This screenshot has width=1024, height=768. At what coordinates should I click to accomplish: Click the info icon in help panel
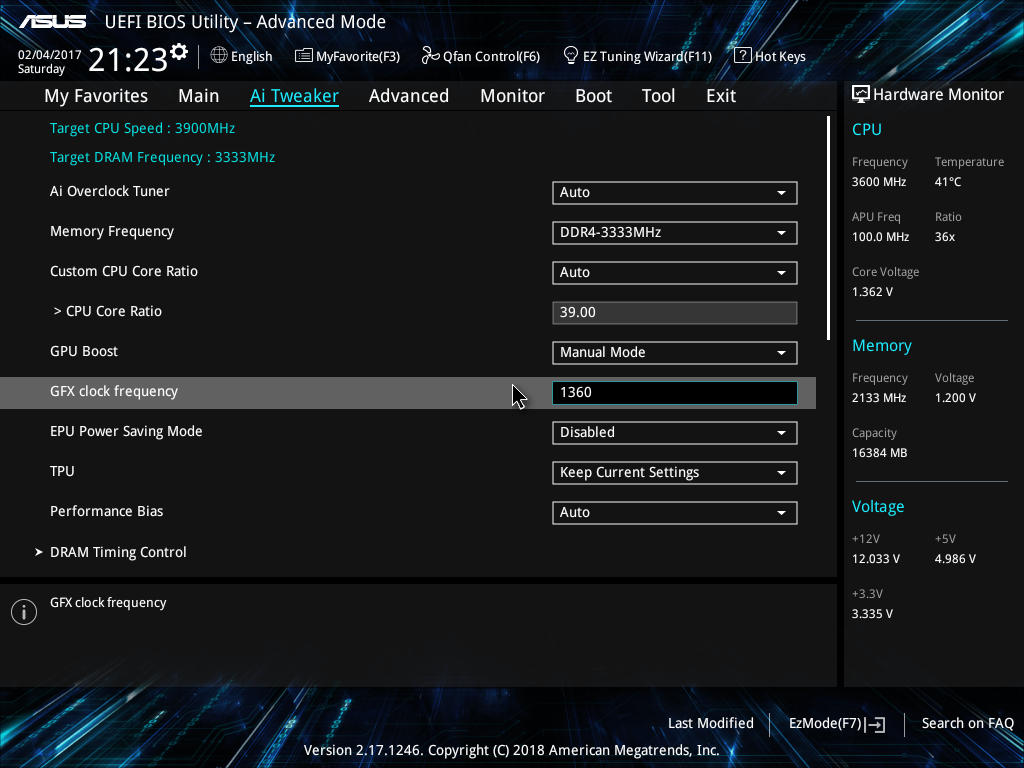point(23,612)
